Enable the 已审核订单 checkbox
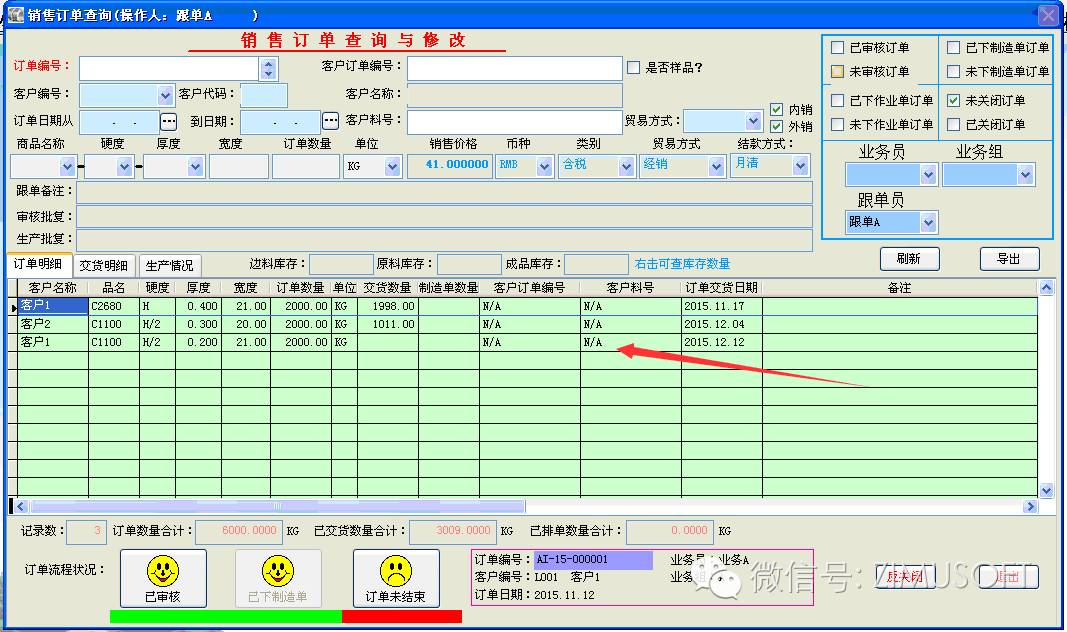Viewport: 1067px width, 632px height. [838, 47]
